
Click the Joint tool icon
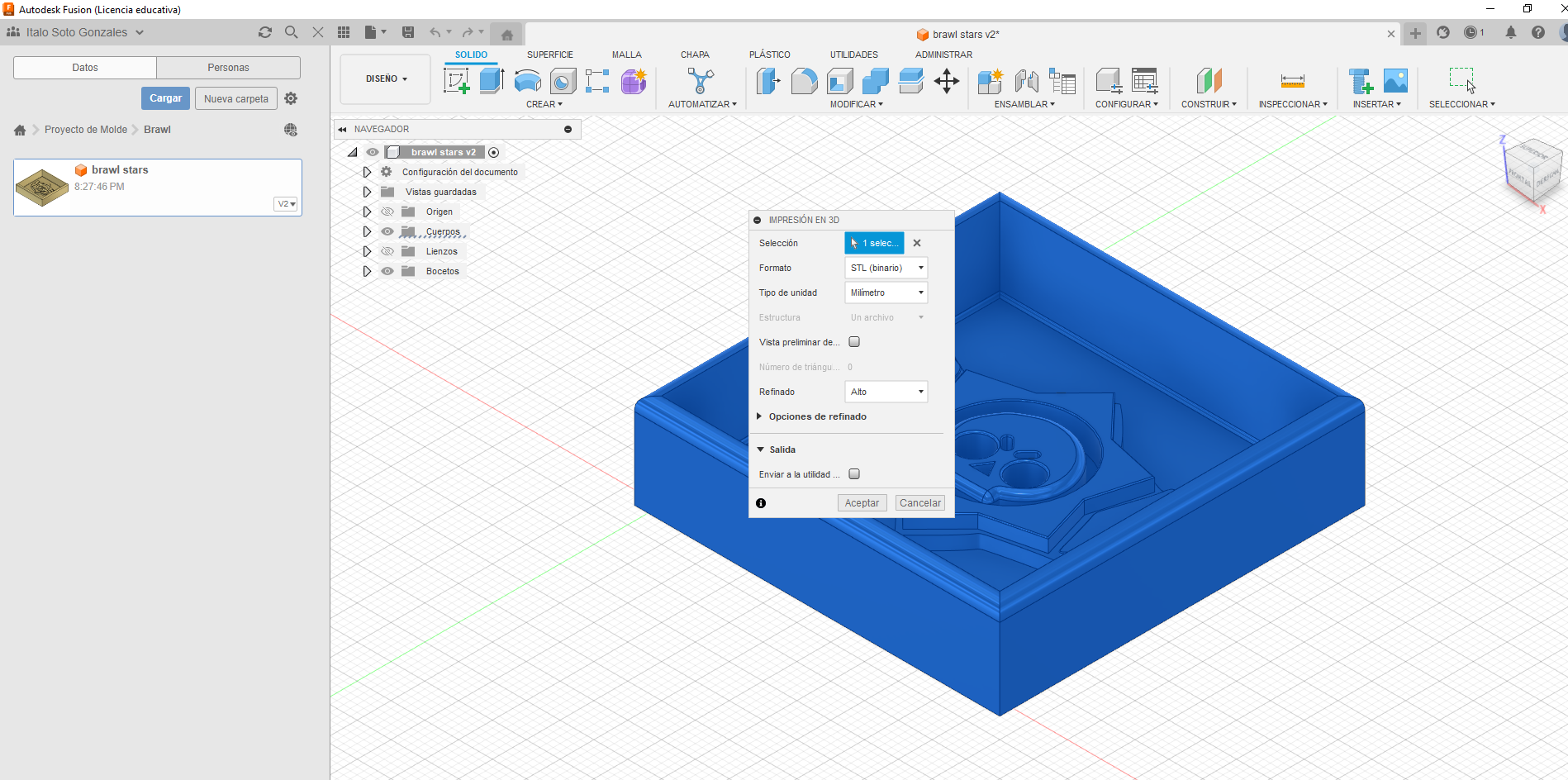coord(1026,81)
